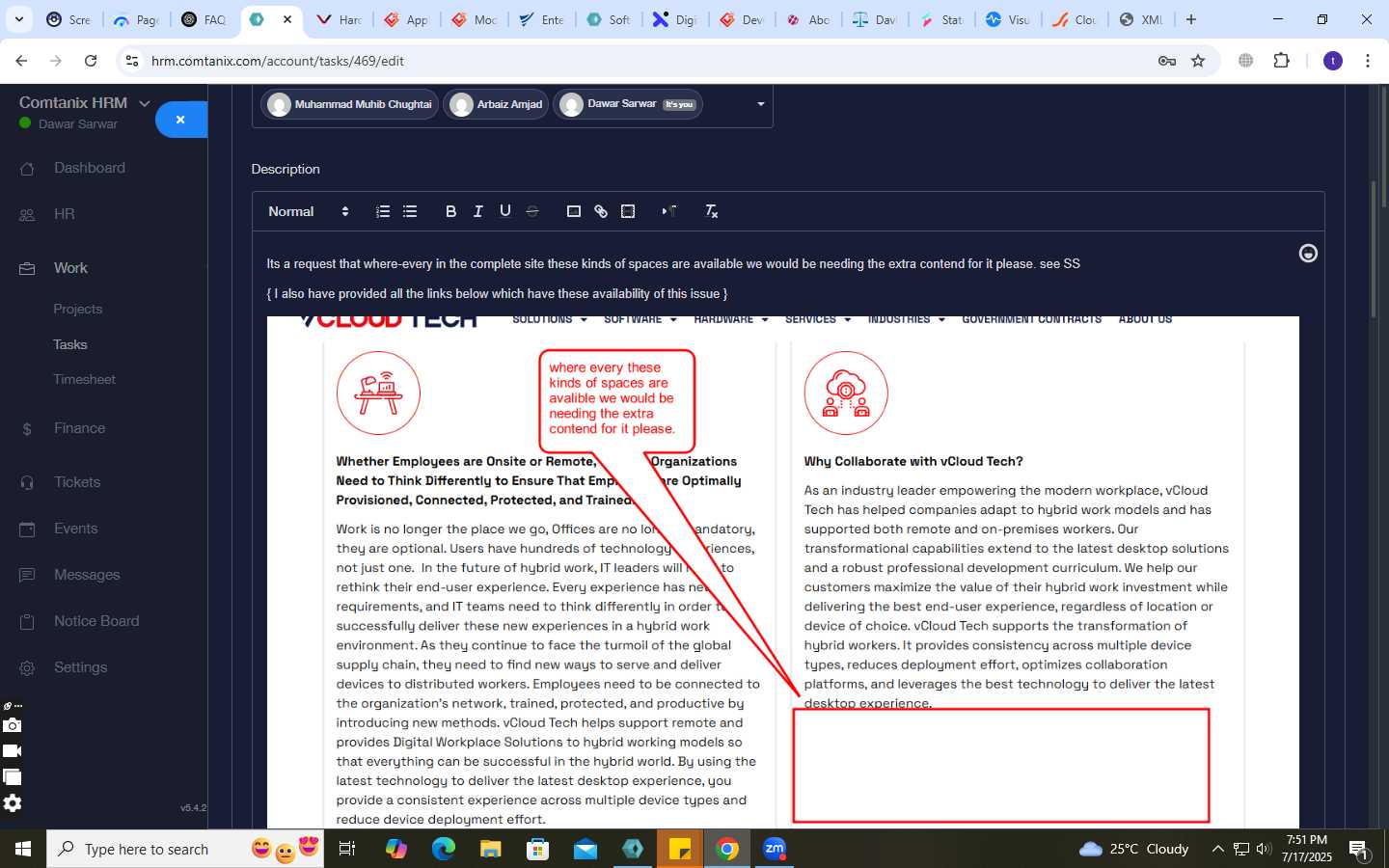Open the Chrome three-dot menu

click(1368, 61)
